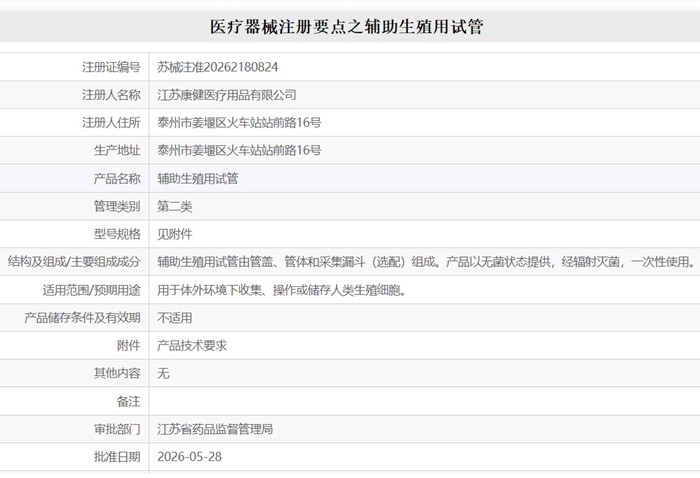Viewport: 700px width, 478px height.
Task: Click the title 医疗器械注册要点之辅助生殖用试管
Action: [346, 27]
